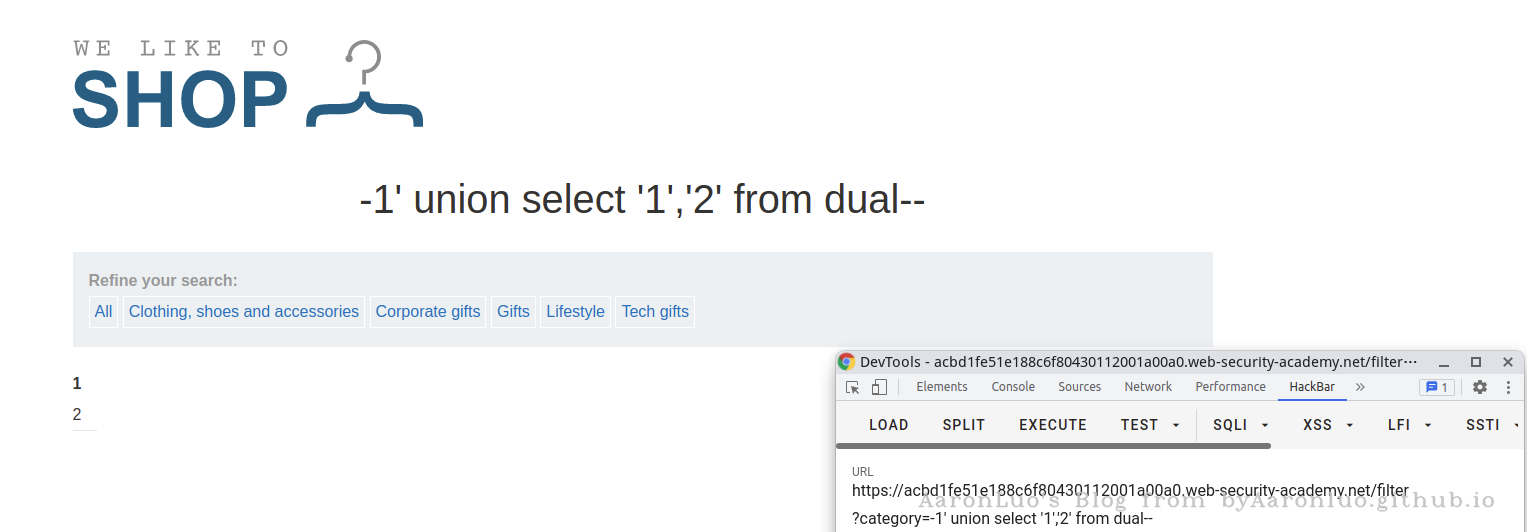Open the Elements tab
1527x532 pixels.
pos(942,387)
